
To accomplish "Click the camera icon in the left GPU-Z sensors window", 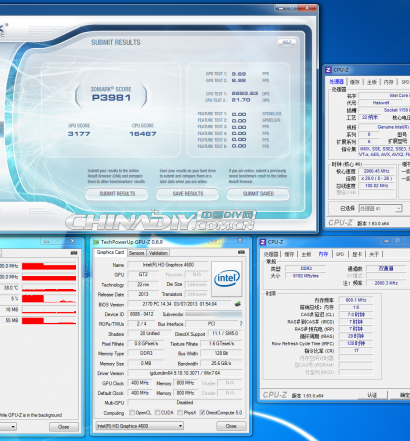I will (x=74, y=253).
